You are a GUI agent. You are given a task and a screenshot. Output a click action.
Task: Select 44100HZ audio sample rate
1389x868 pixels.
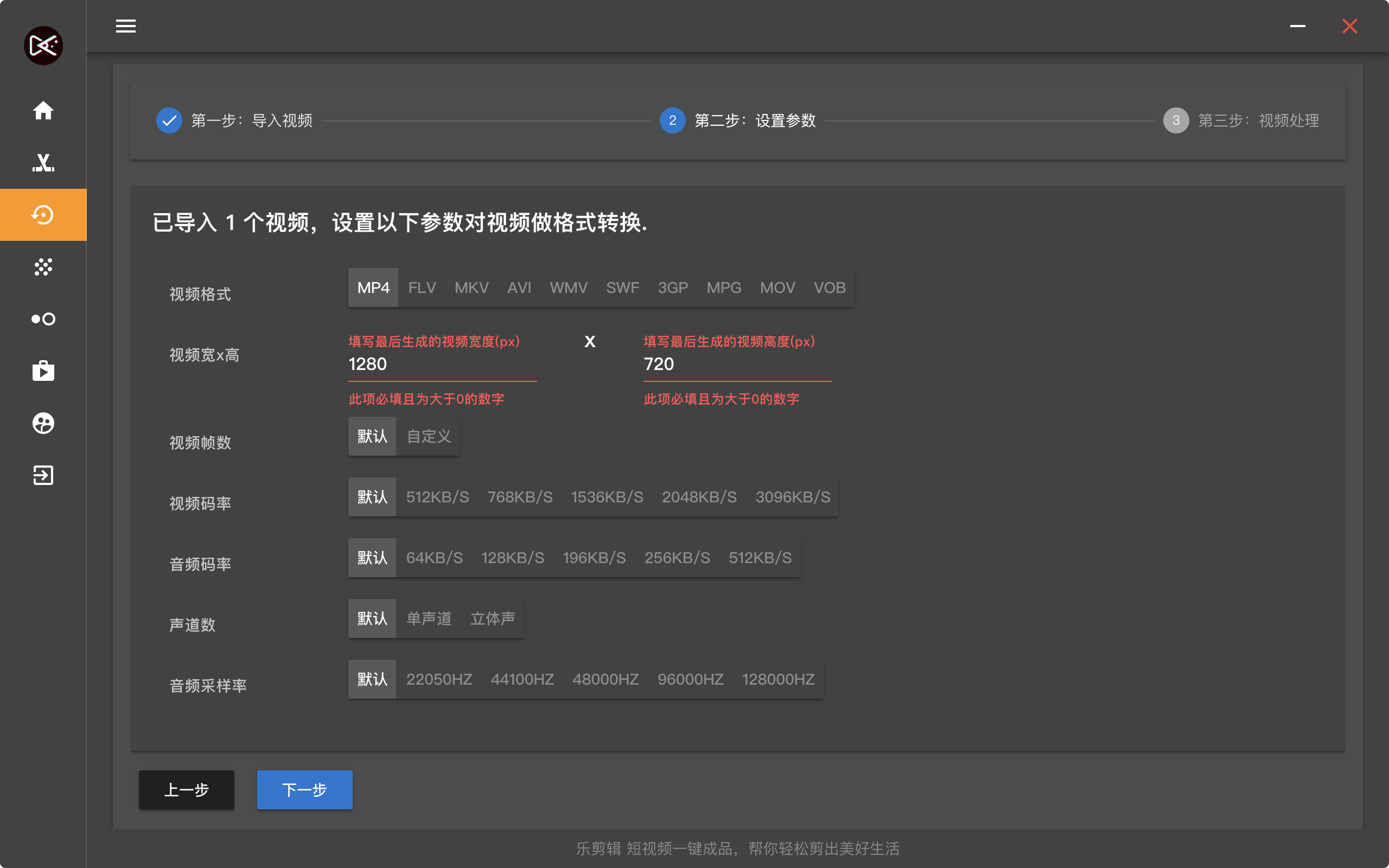pyautogui.click(x=522, y=680)
